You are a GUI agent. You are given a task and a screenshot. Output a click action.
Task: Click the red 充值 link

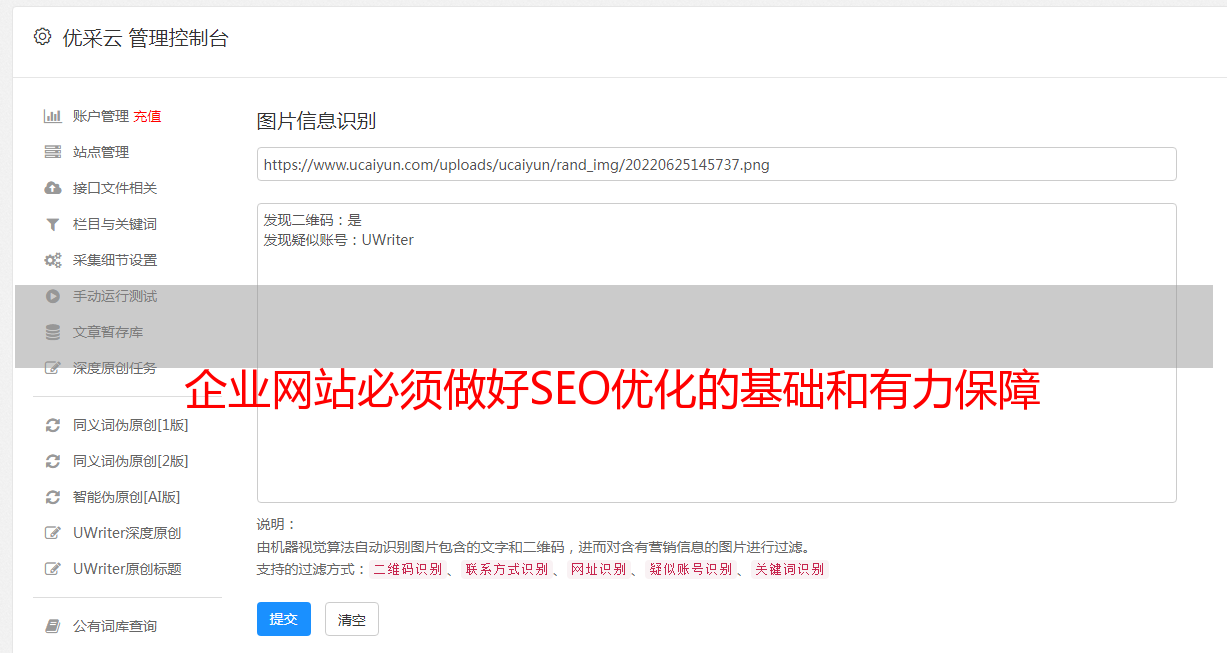(147, 116)
